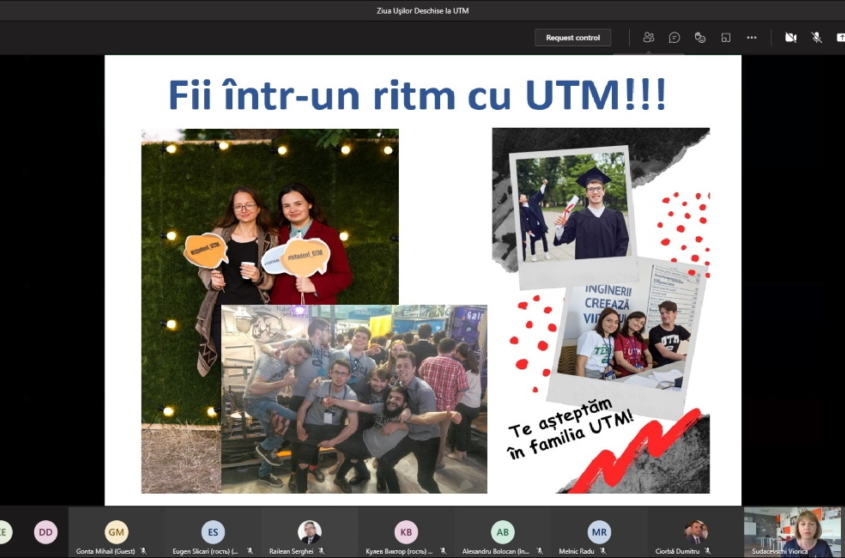Click the shared slide titled Fii într-un ritm cu UTM
This screenshot has width=845, height=558.
pyautogui.click(x=423, y=280)
